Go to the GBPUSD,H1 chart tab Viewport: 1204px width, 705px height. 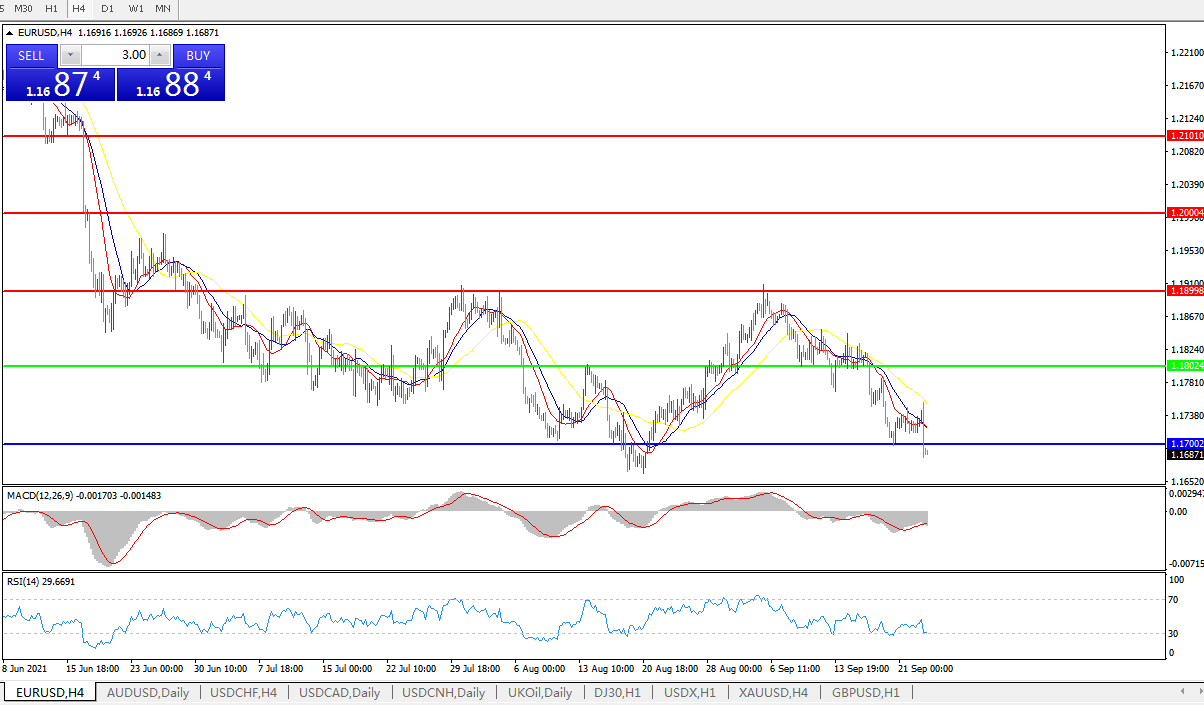[864, 692]
